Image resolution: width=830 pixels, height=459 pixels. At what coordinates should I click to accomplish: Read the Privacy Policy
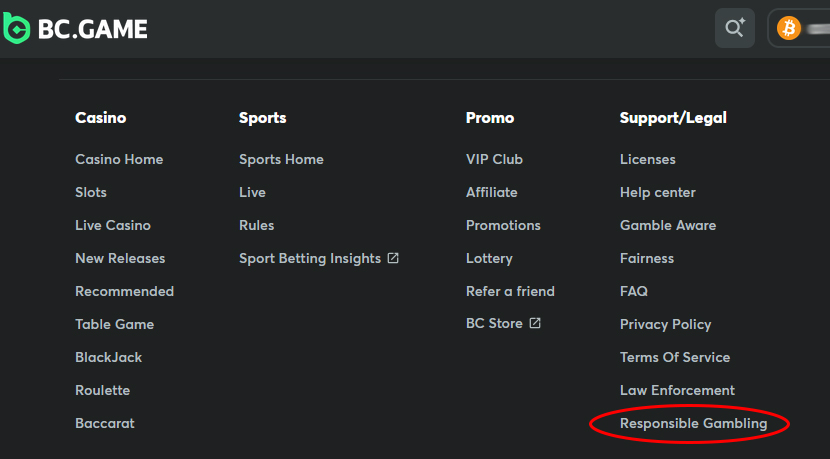pyautogui.click(x=665, y=324)
